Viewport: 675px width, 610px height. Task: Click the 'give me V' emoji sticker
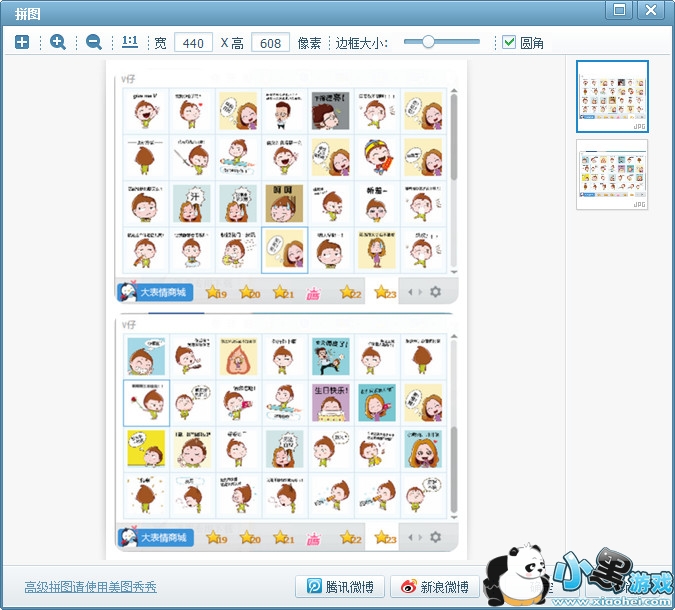pos(146,111)
